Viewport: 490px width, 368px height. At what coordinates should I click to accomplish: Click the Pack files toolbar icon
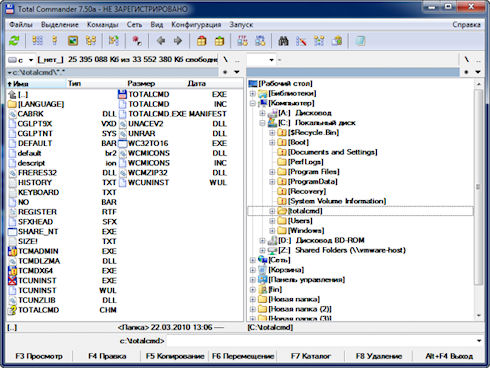pyautogui.click(x=201, y=41)
